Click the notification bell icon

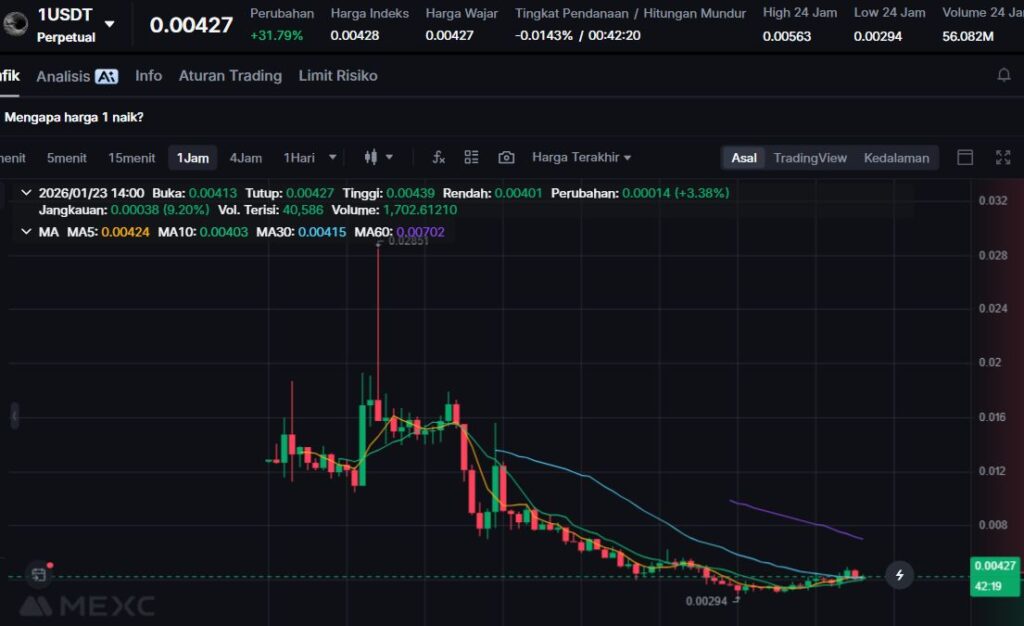point(1004,75)
